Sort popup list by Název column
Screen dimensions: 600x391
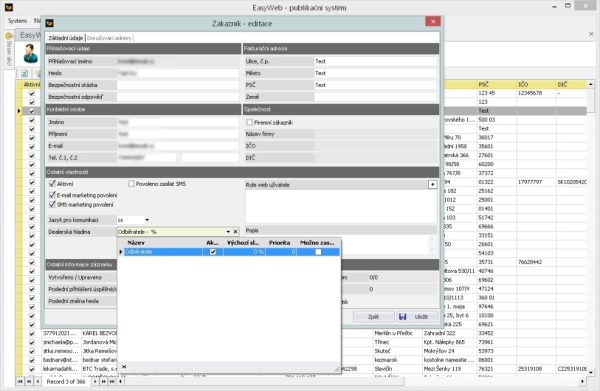(163, 243)
